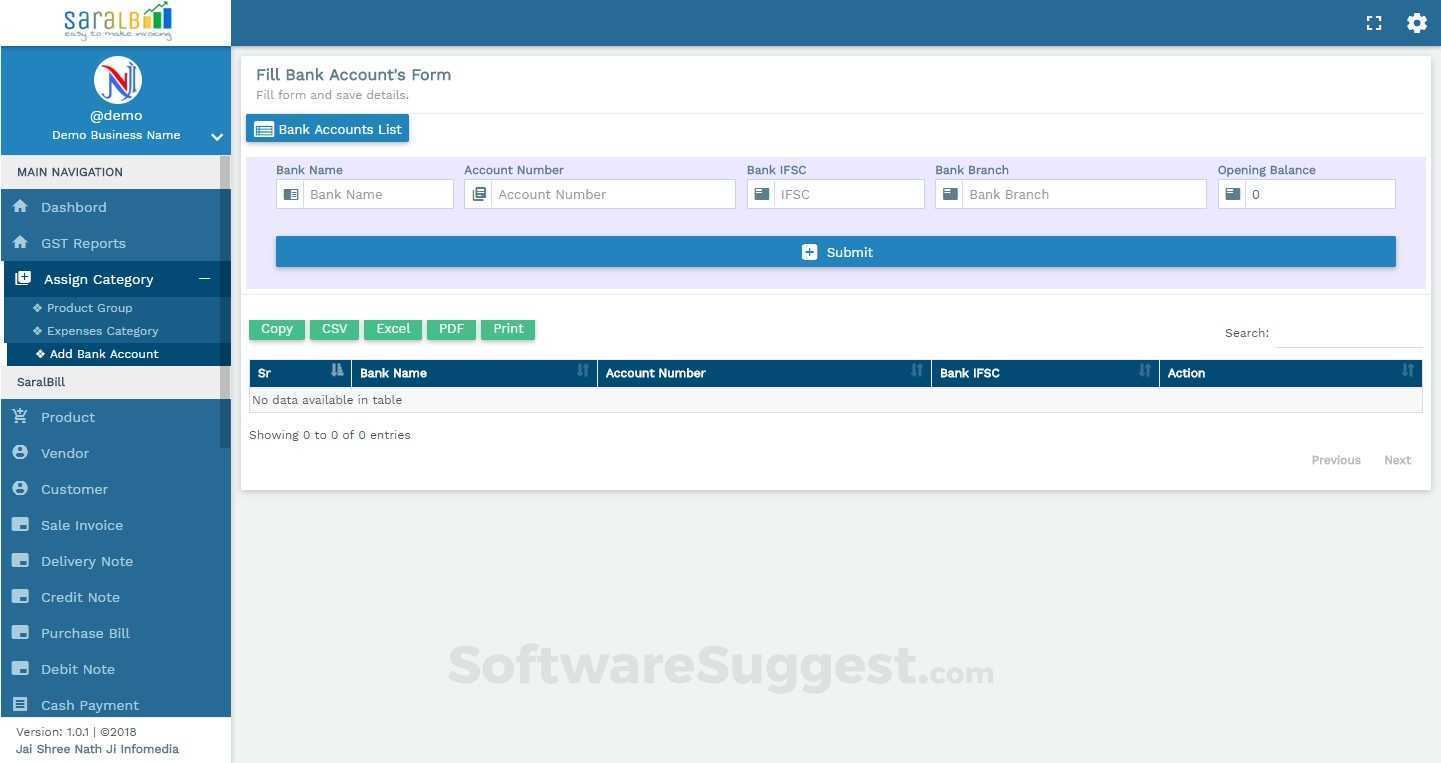Click the Dashbord home icon
Screen dimensions: 1441x763
tap(20, 206)
